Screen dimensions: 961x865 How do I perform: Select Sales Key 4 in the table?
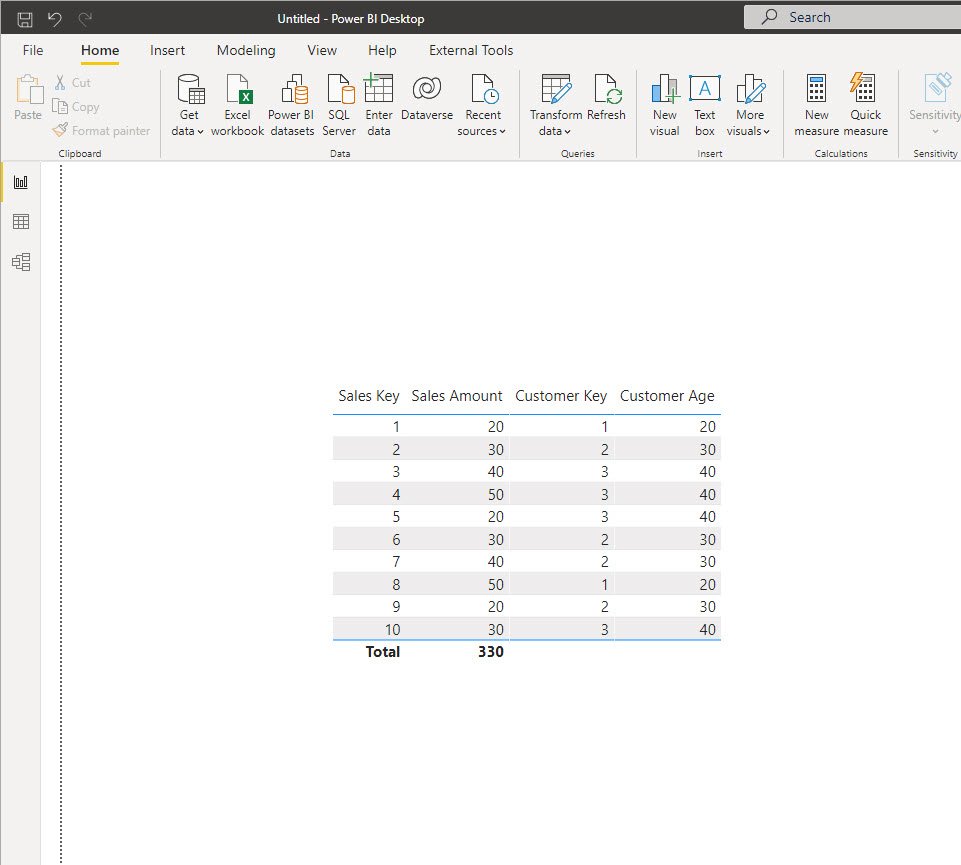click(396, 495)
